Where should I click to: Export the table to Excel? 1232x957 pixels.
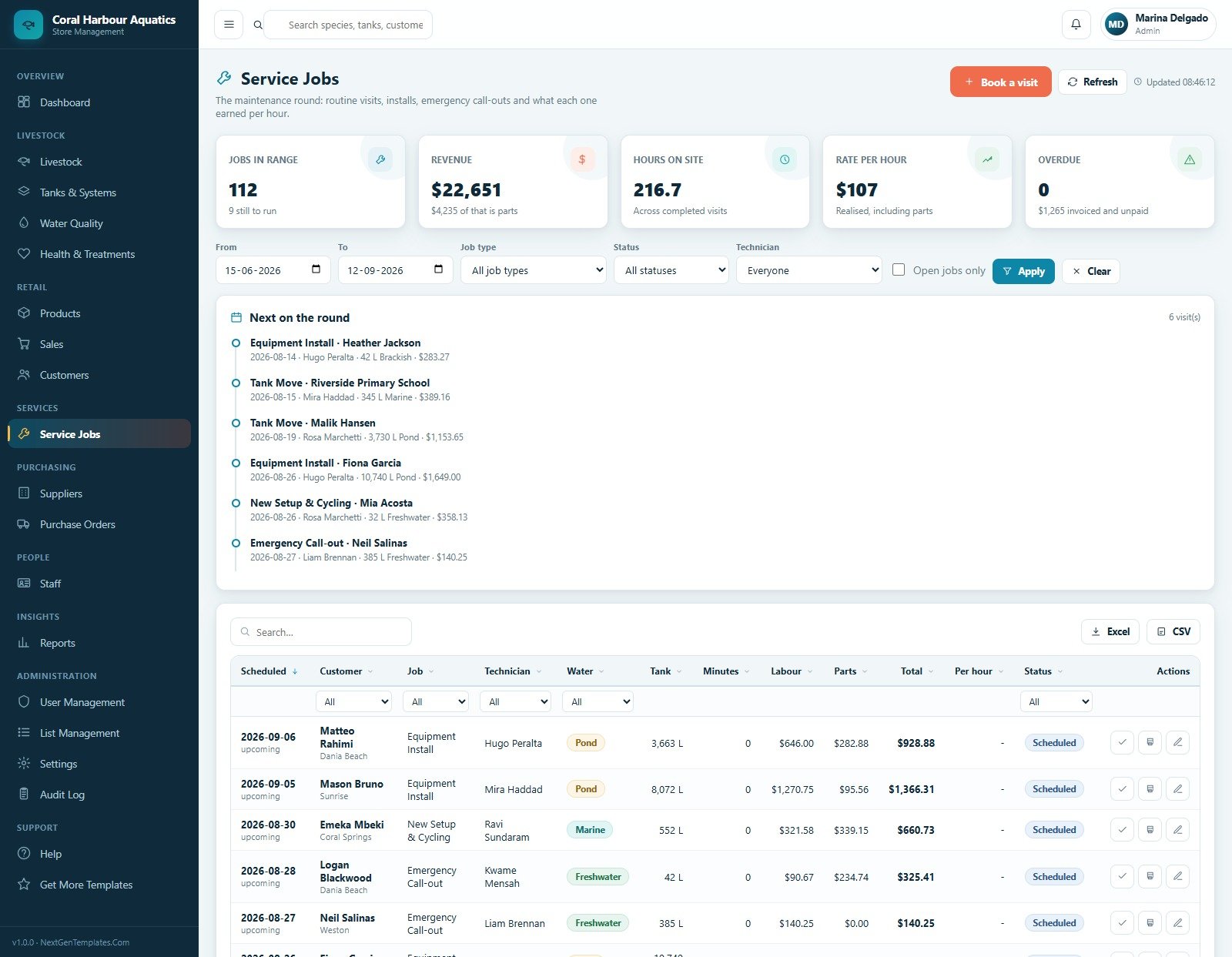click(x=1110, y=631)
